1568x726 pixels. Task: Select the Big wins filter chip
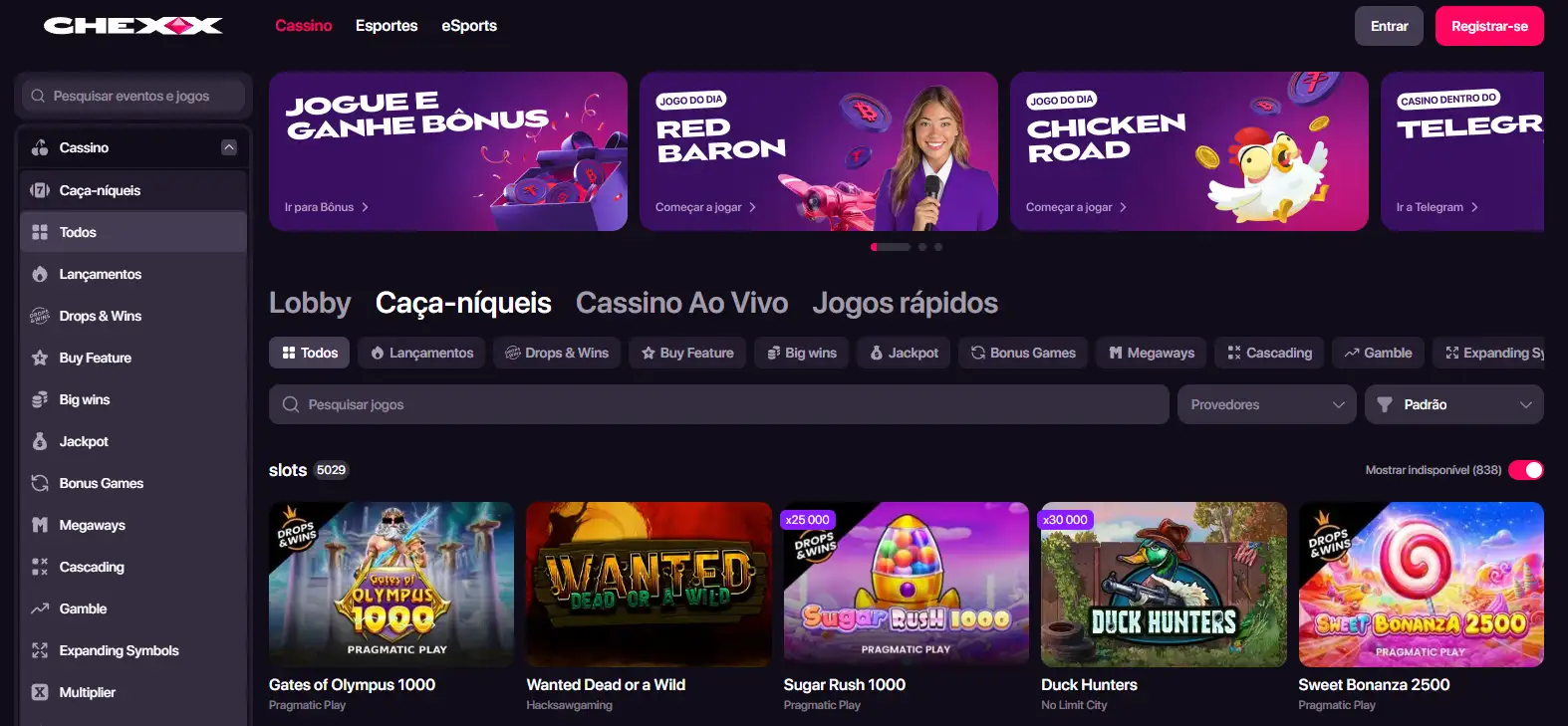(x=802, y=353)
